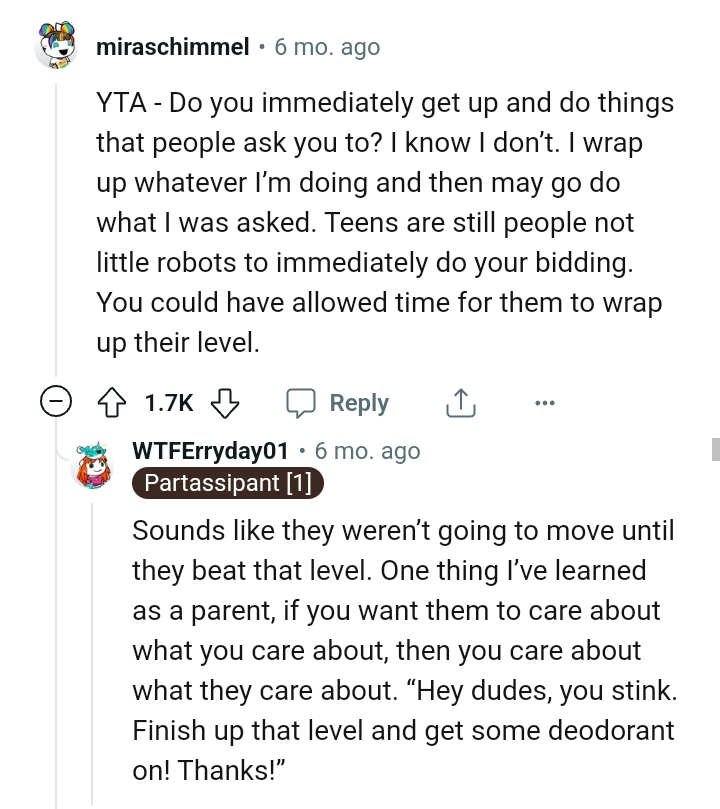720x809 pixels.
Task: Collapse miraschimmel's comment thread
Action: [54, 403]
